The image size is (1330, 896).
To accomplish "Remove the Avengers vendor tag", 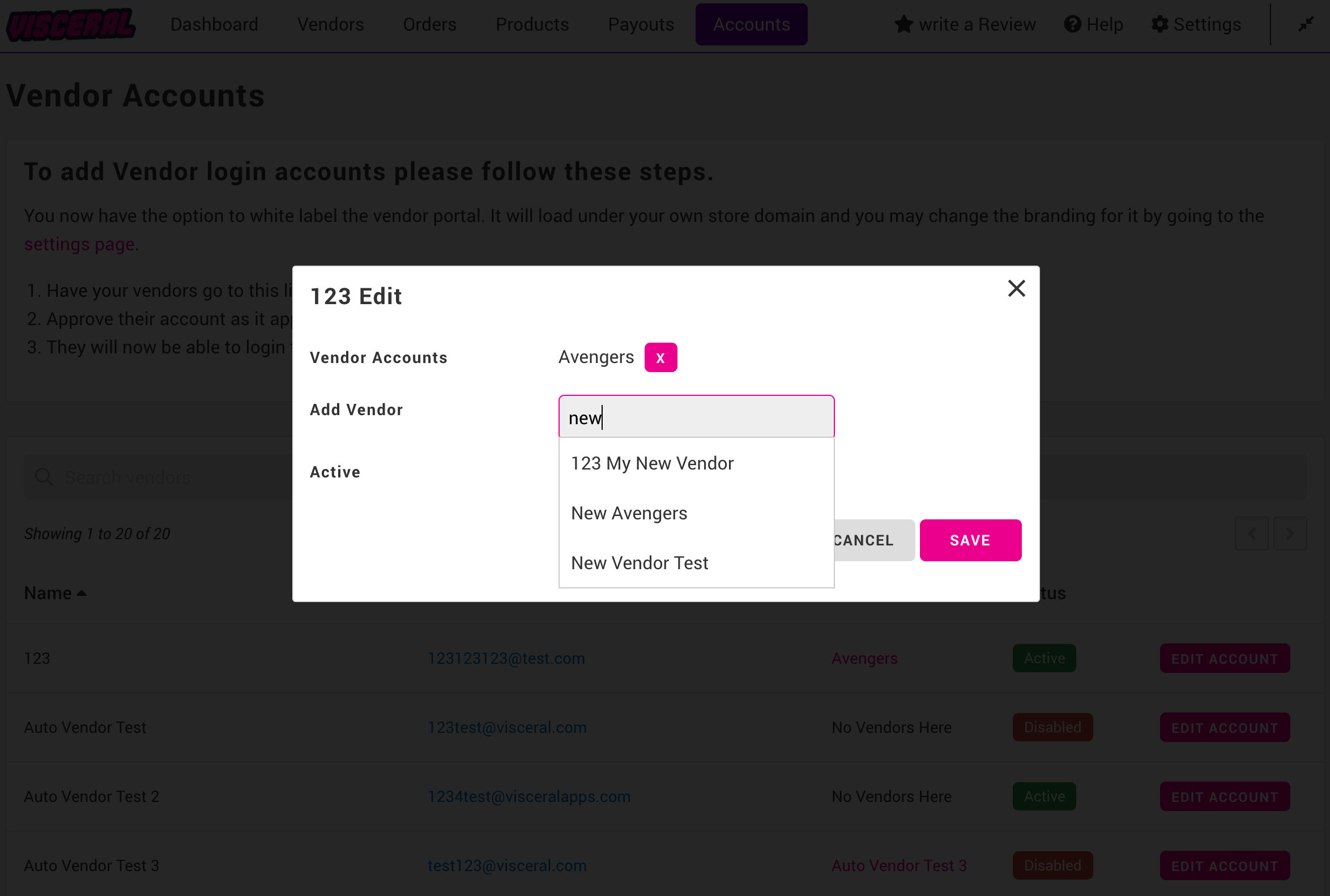I will 660,358.
